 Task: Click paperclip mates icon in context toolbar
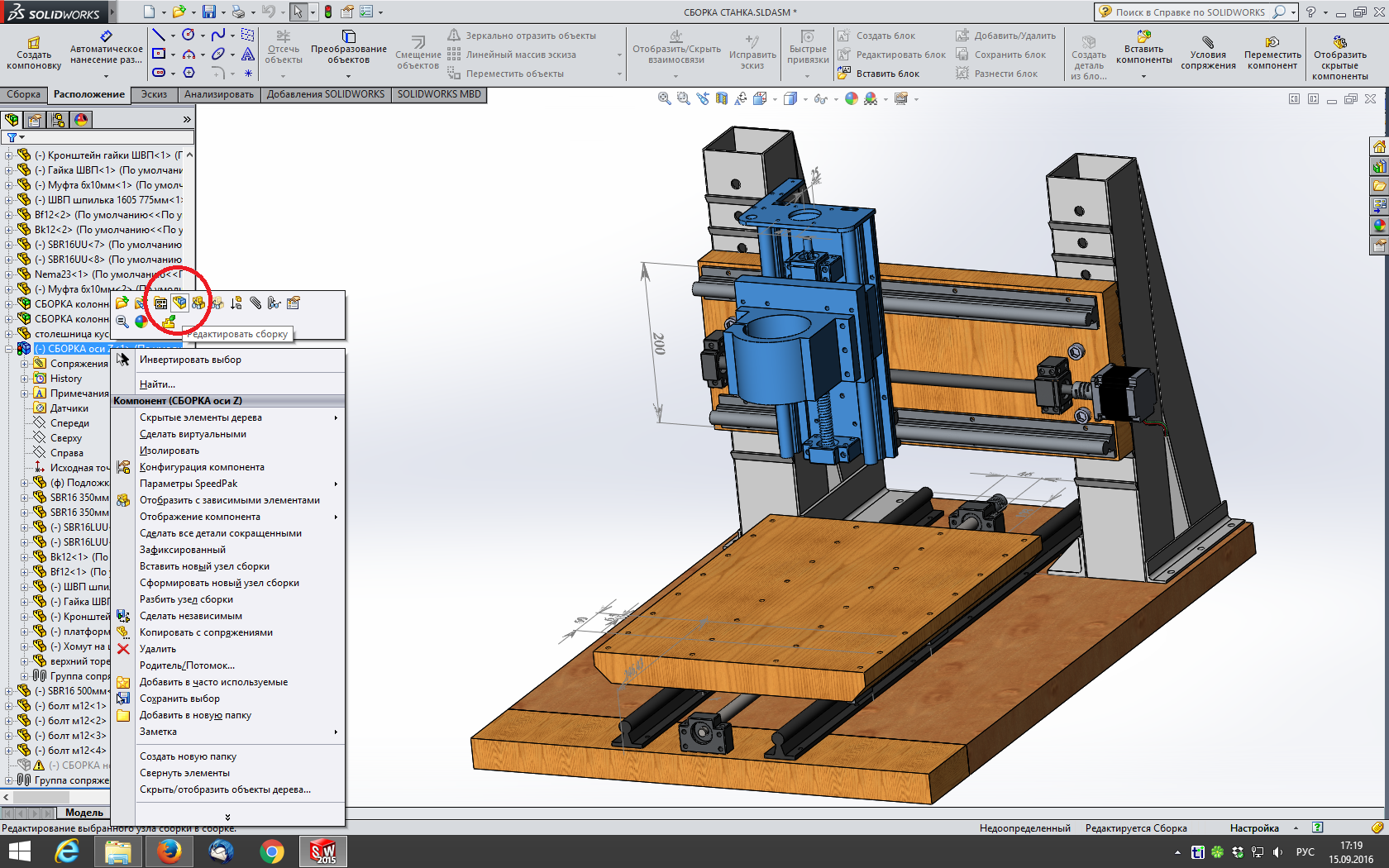coord(255,303)
